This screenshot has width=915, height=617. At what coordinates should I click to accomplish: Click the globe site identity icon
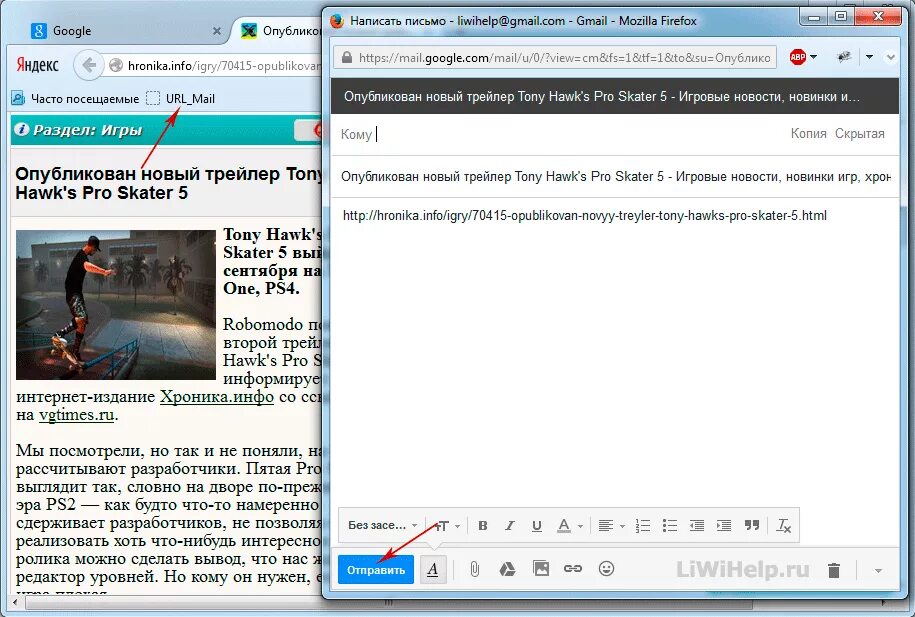[x=116, y=65]
